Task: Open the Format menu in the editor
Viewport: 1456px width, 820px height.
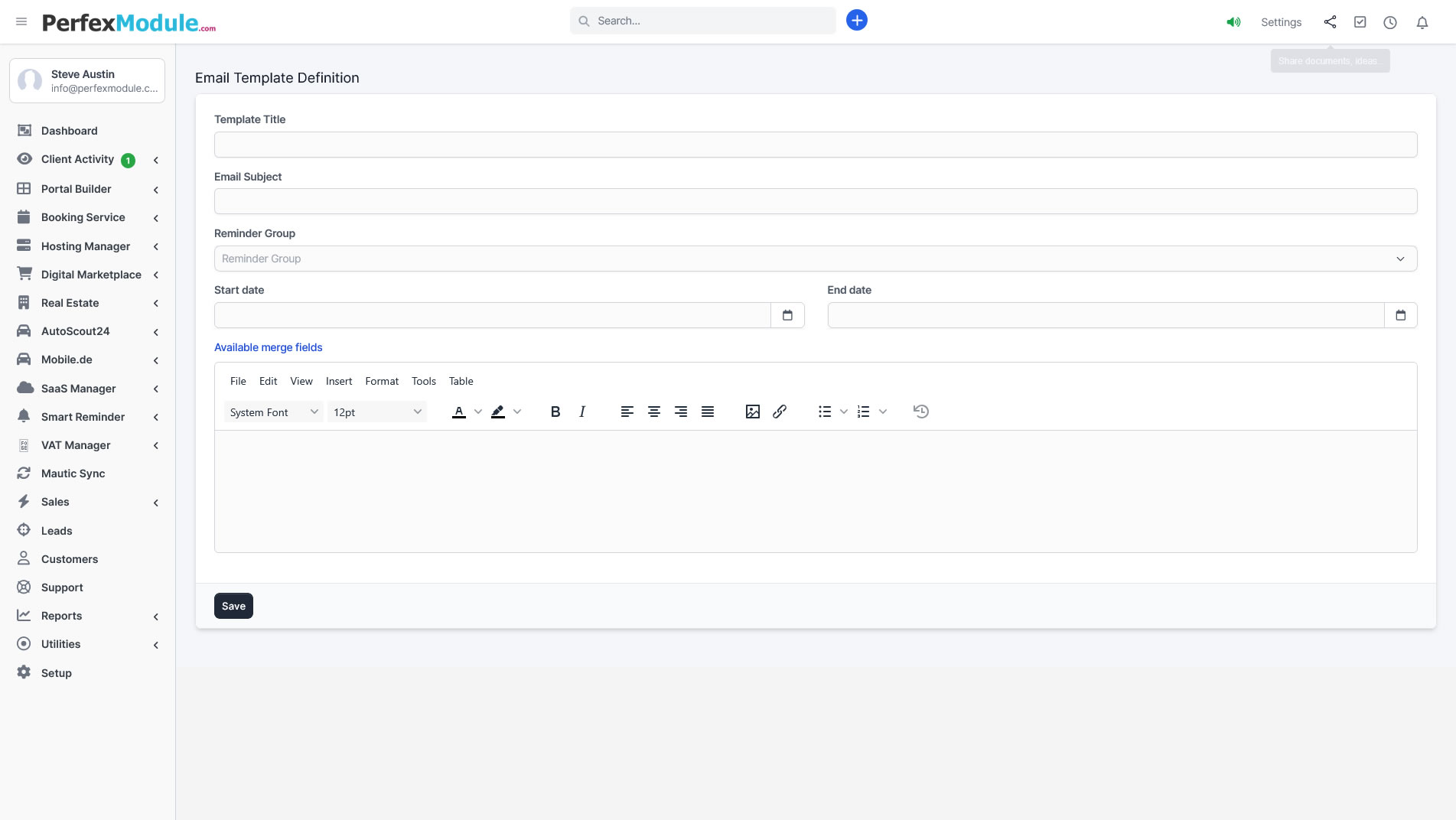Action: click(382, 381)
